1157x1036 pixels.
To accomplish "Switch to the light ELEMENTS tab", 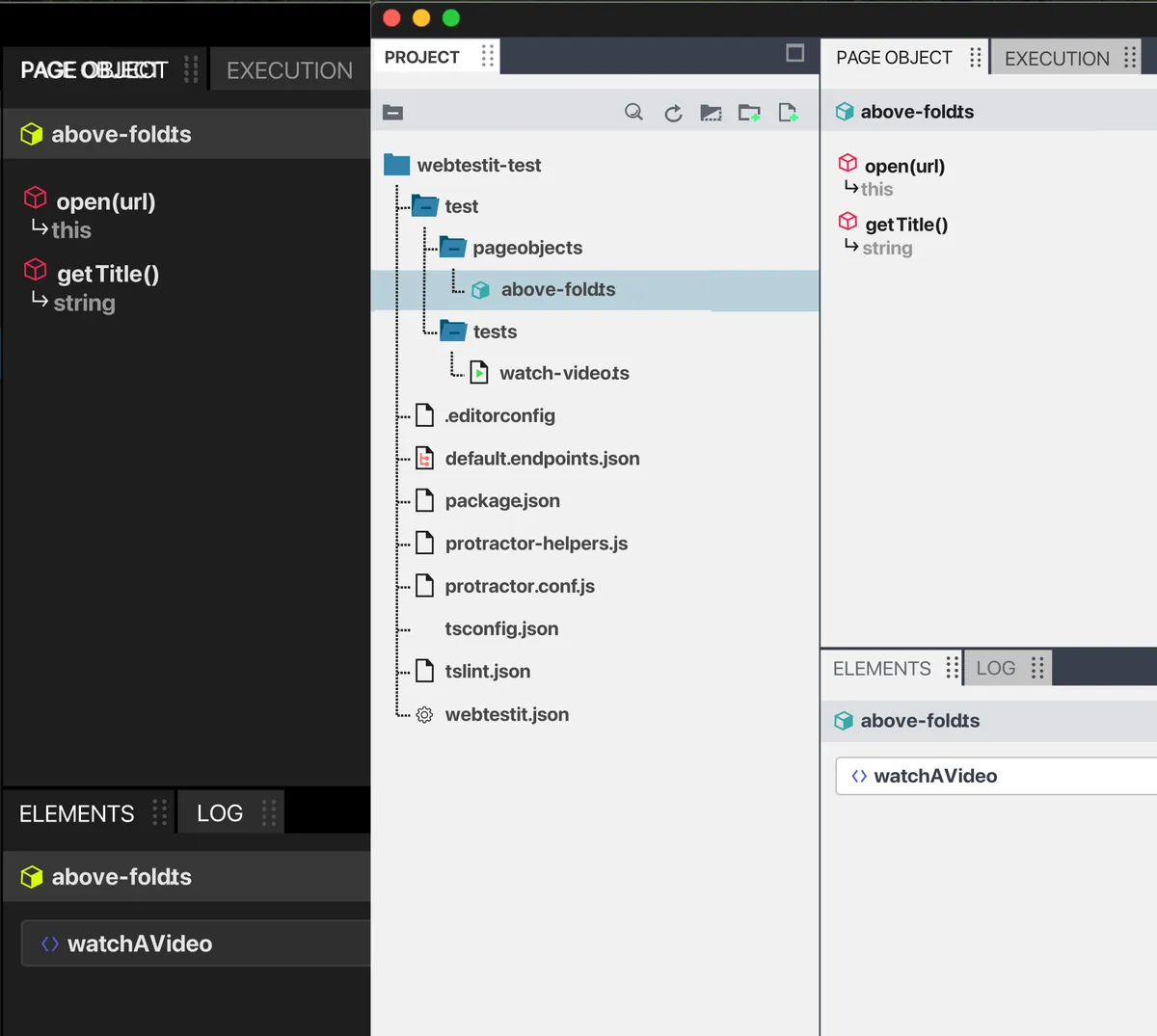I will (882, 669).
